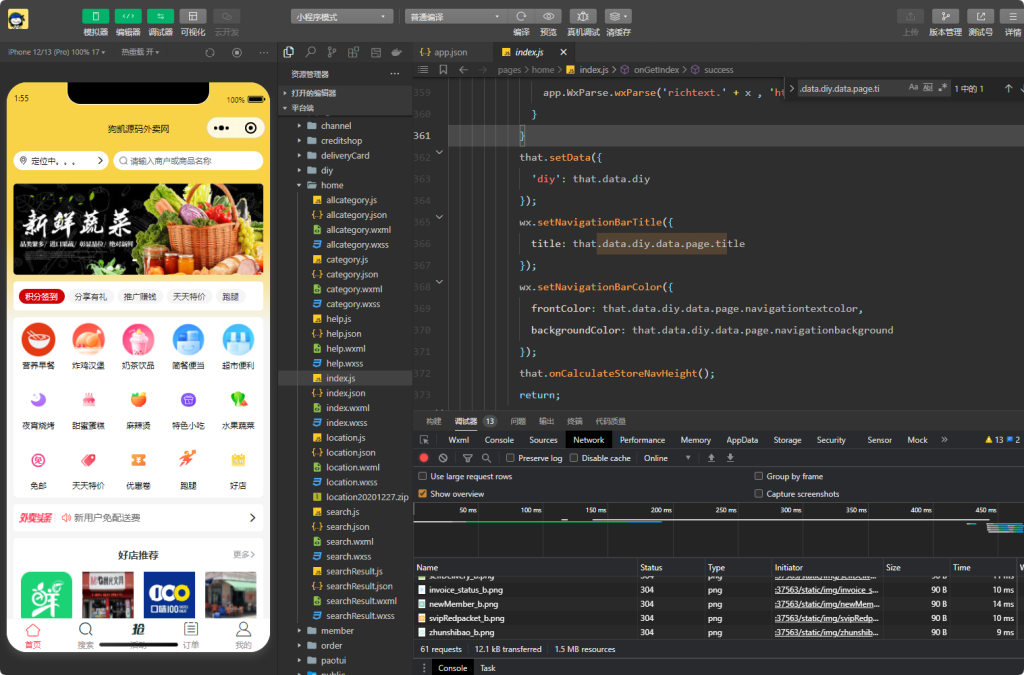Refresh the simulator with reload icon

[210, 52]
